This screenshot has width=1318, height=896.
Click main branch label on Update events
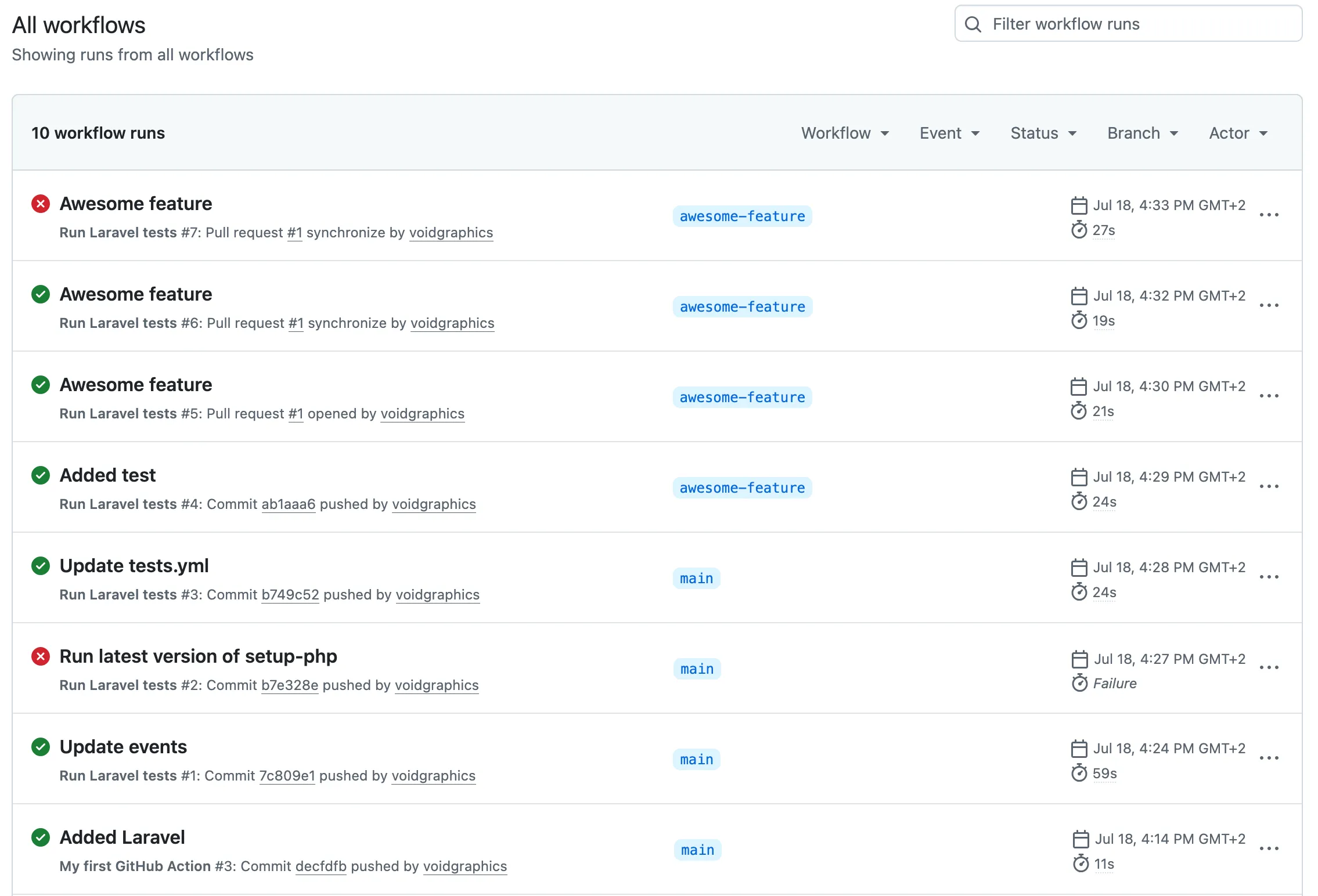pos(697,760)
